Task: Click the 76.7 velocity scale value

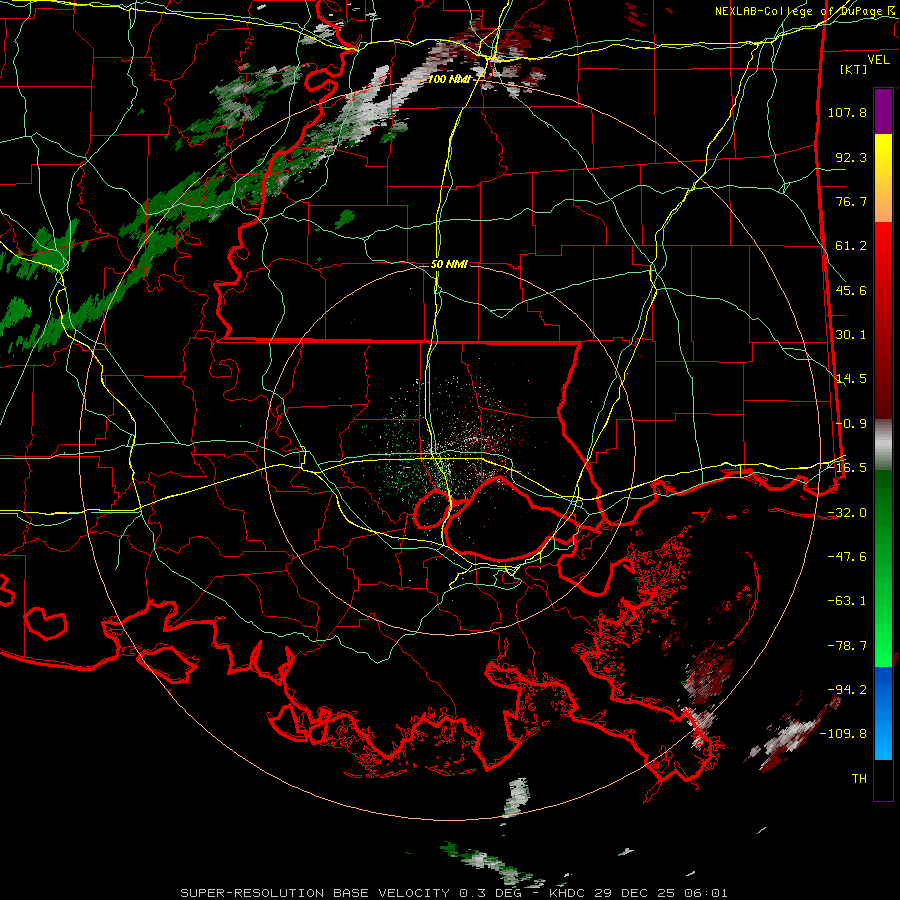Action: [851, 201]
